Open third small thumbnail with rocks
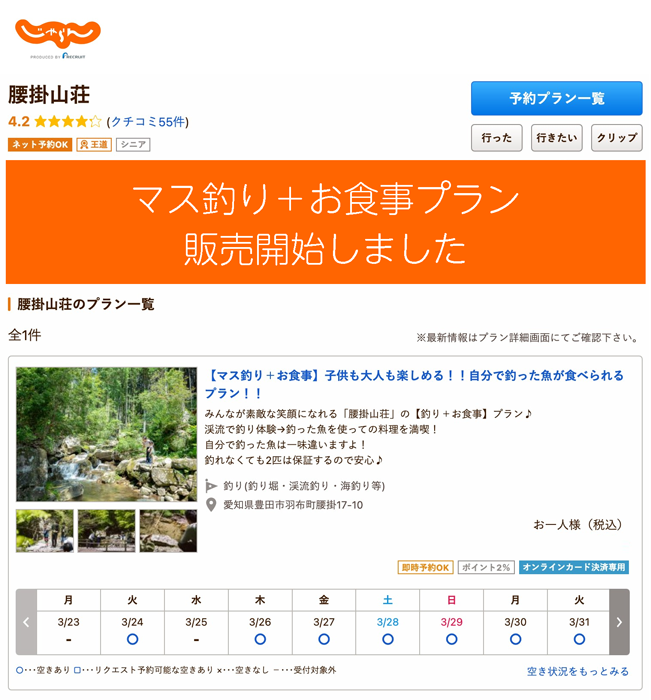The width and height of the screenshot is (651, 700). (168, 531)
